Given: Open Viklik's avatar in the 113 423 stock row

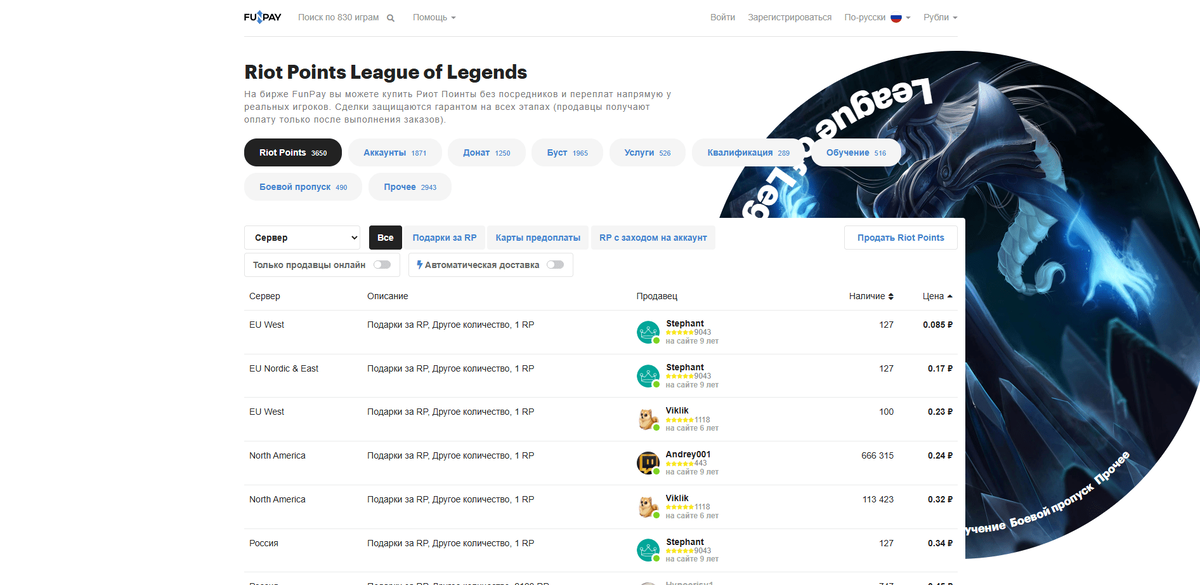Looking at the screenshot, I should (x=648, y=507).
